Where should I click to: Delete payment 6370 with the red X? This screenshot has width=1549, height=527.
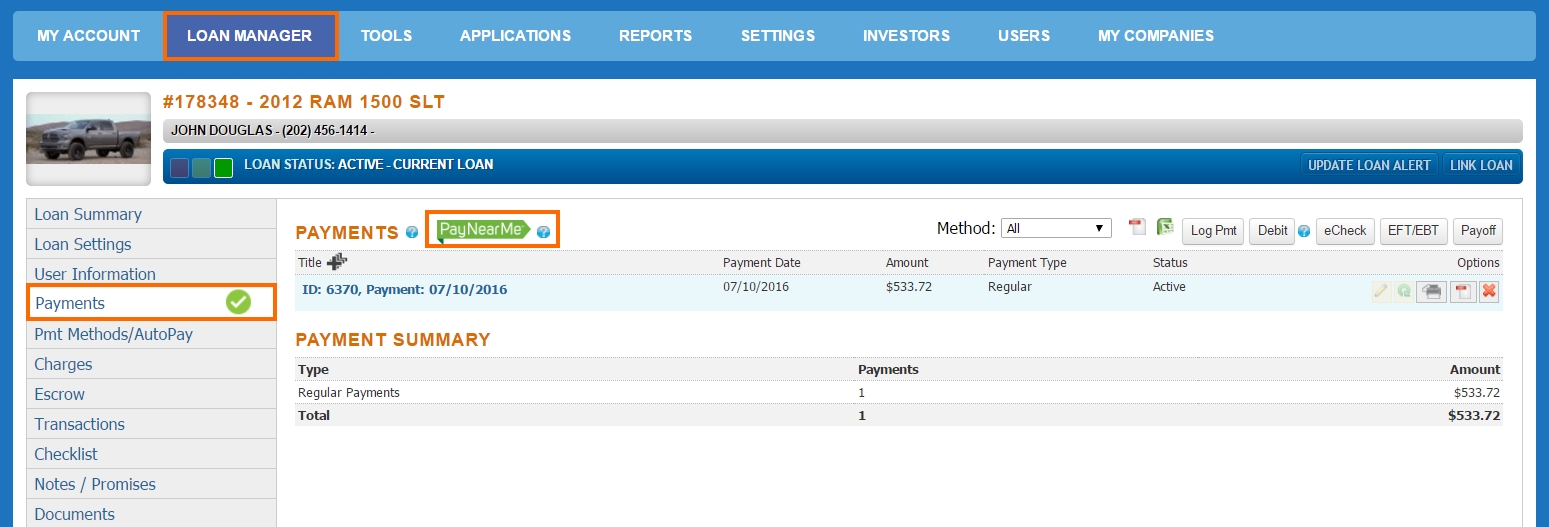[x=1489, y=291]
